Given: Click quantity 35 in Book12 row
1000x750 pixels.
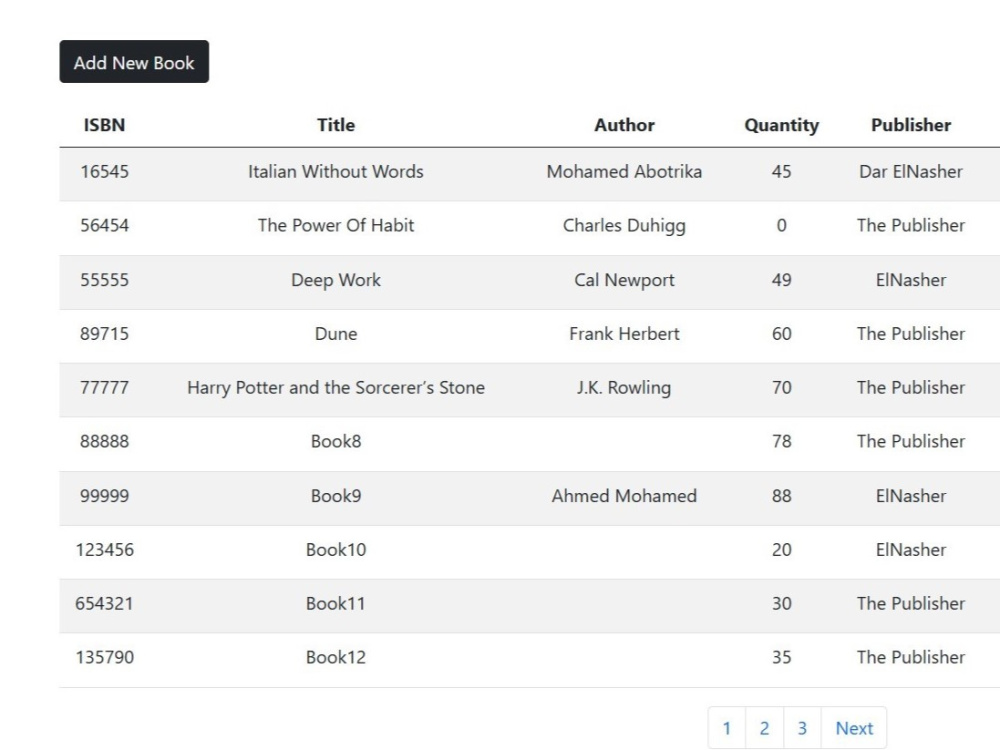Looking at the screenshot, I should click(x=781, y=657).
